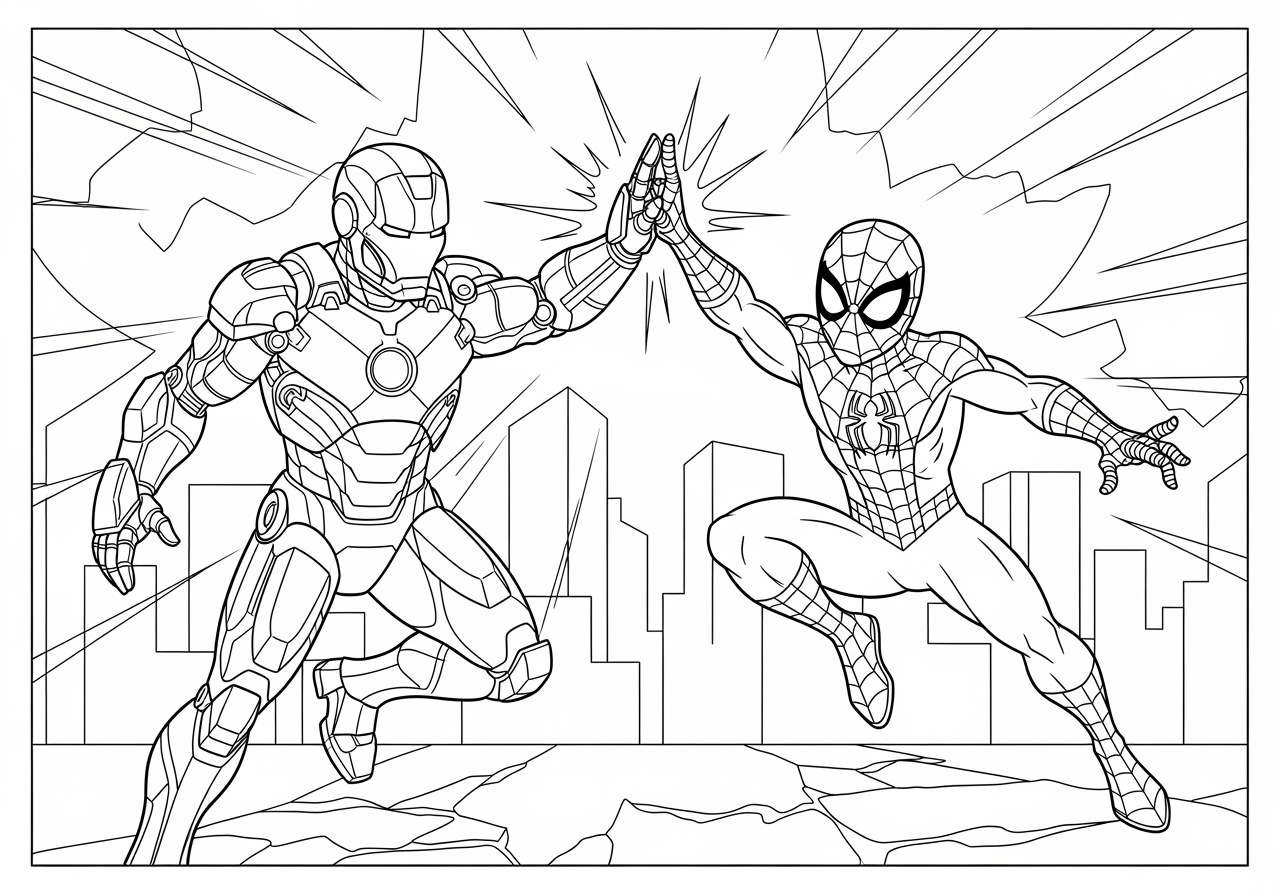Screen dimensions: 1280x896
Task: Click the high-five hands touching together
Action: pyautogui.click(x=653, y=196)
